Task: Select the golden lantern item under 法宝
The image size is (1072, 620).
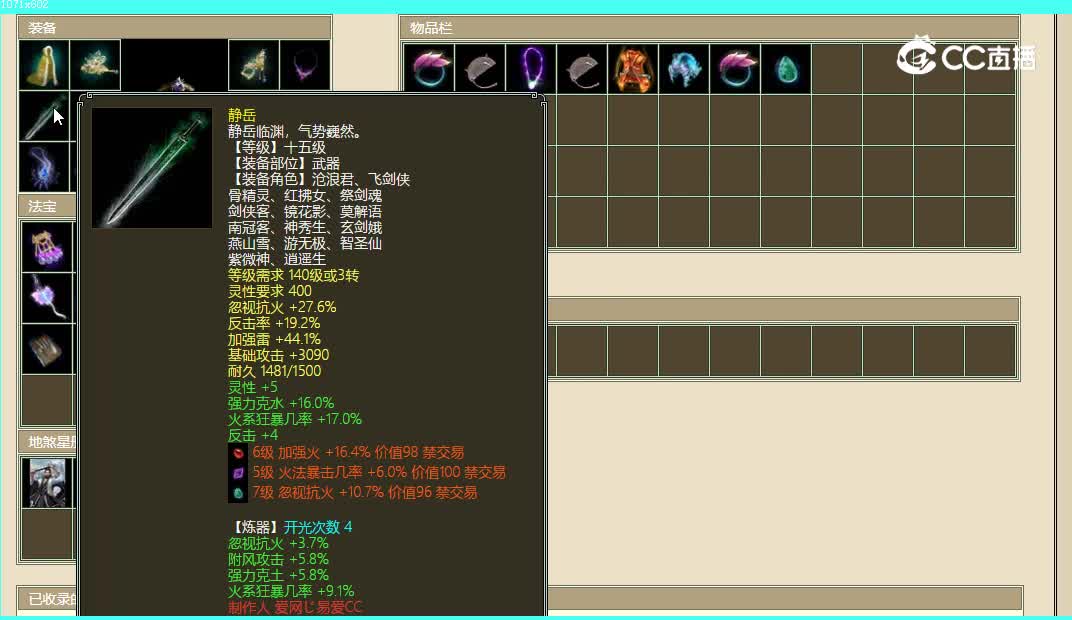Action: (x=46, y=247)
